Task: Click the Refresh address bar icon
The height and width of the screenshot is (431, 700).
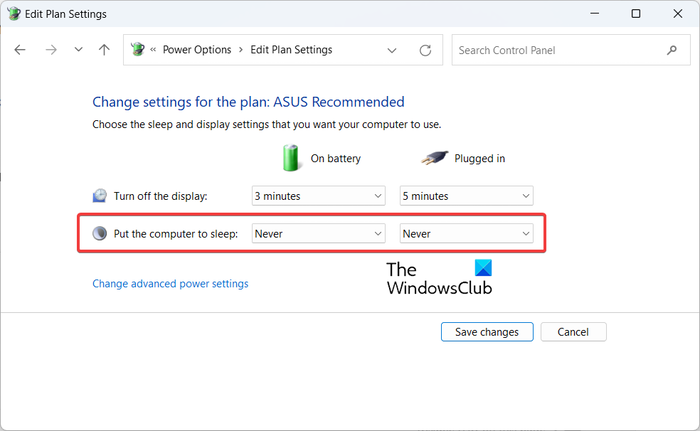Action: (425, 50)
